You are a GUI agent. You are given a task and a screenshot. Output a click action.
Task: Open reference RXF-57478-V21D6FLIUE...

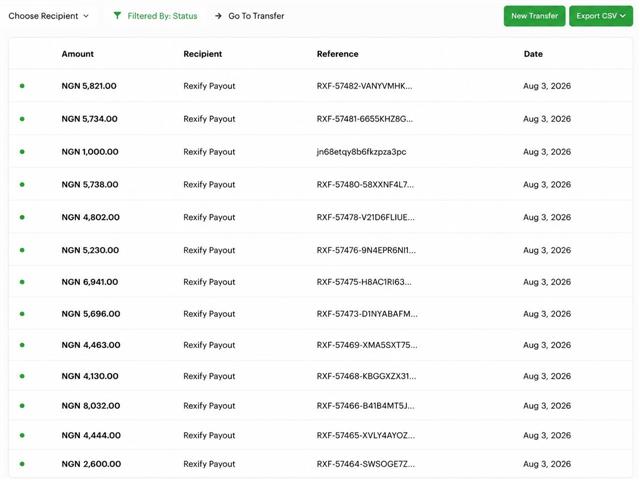coord(366,217)
